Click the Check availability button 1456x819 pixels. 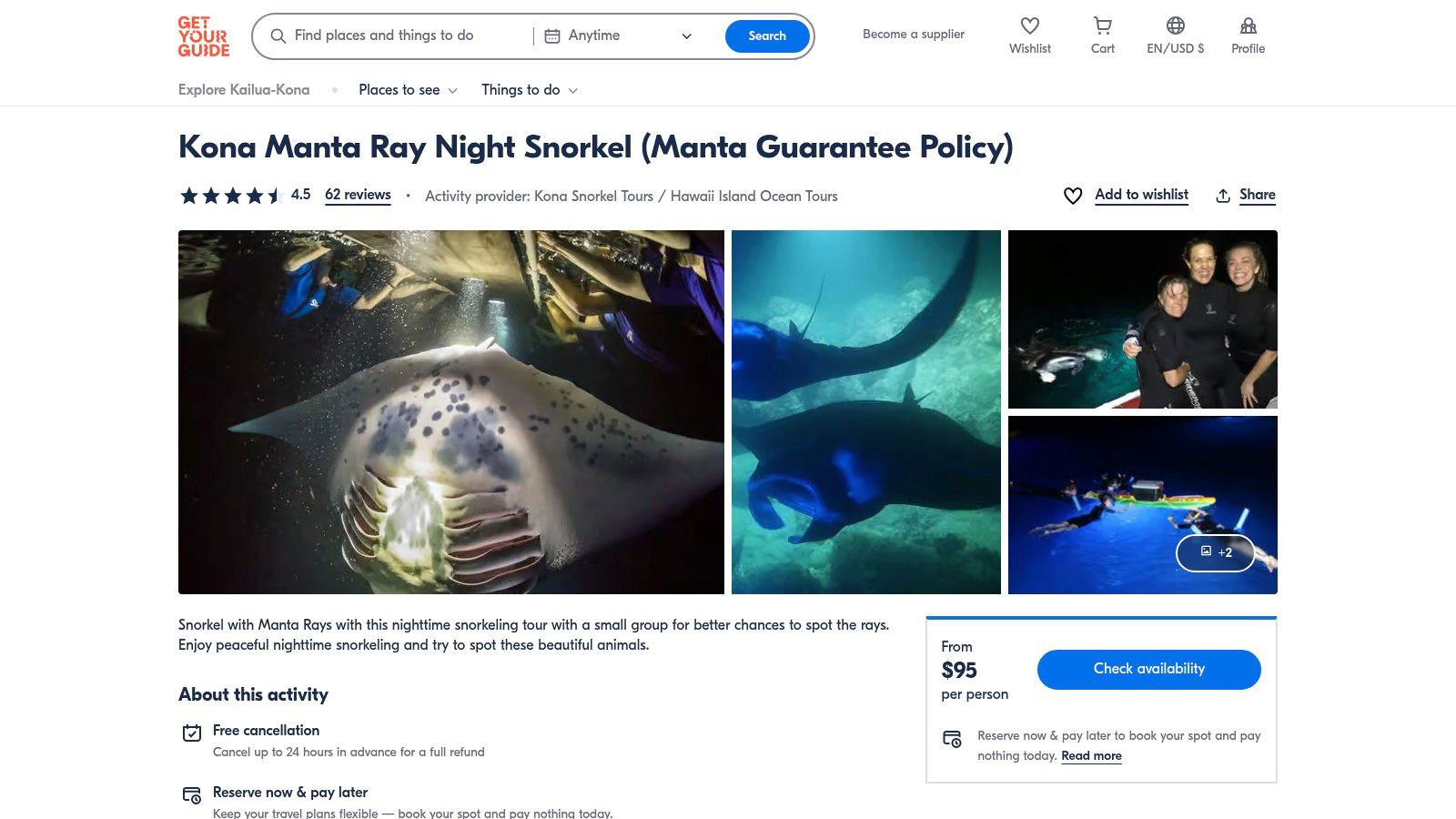coord(1148,669)
